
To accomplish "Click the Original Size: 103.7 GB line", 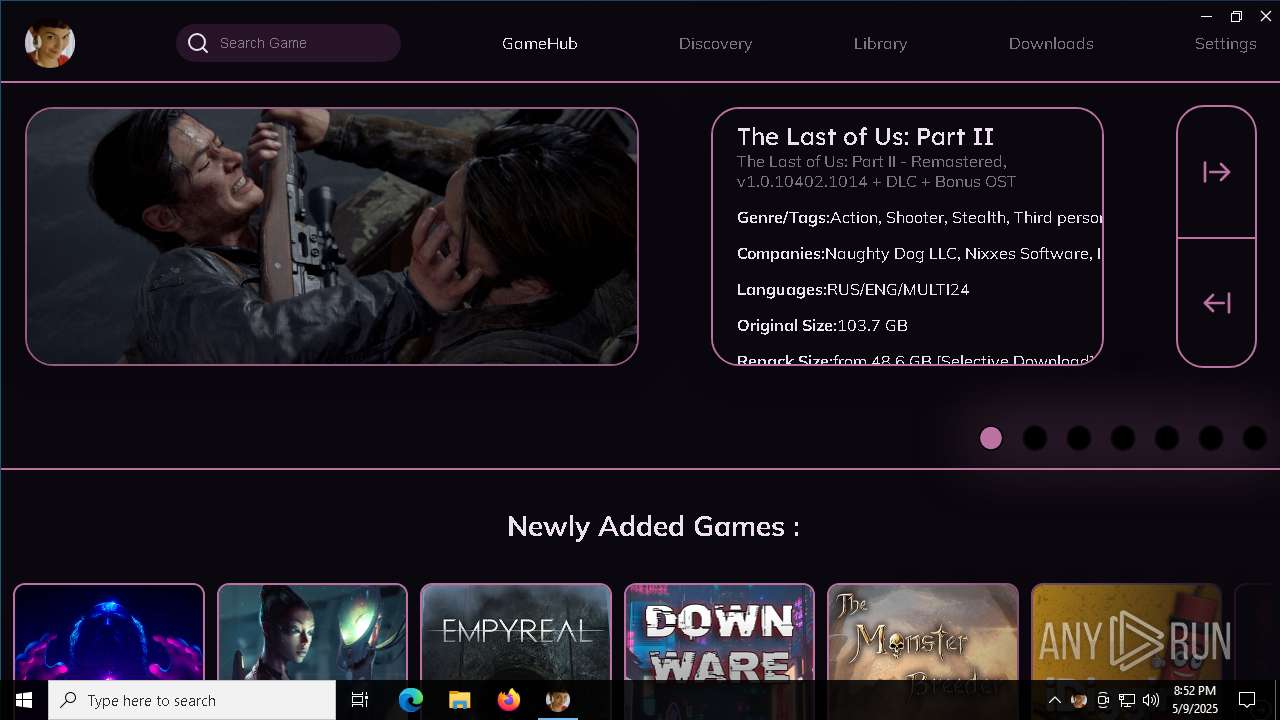I will pyautogui.click(x=822, y=325).
